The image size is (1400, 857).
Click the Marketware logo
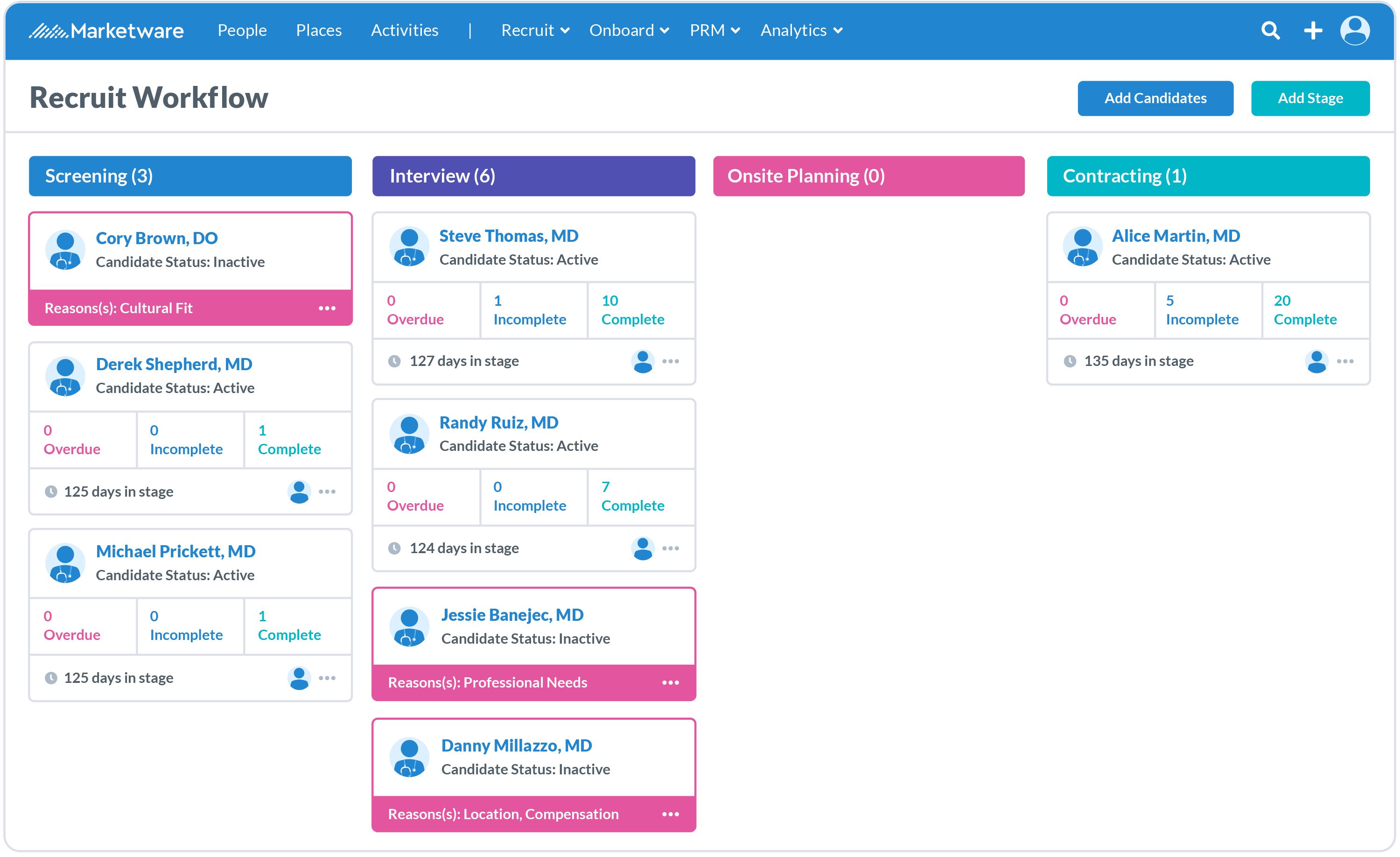tap(107, 31)
